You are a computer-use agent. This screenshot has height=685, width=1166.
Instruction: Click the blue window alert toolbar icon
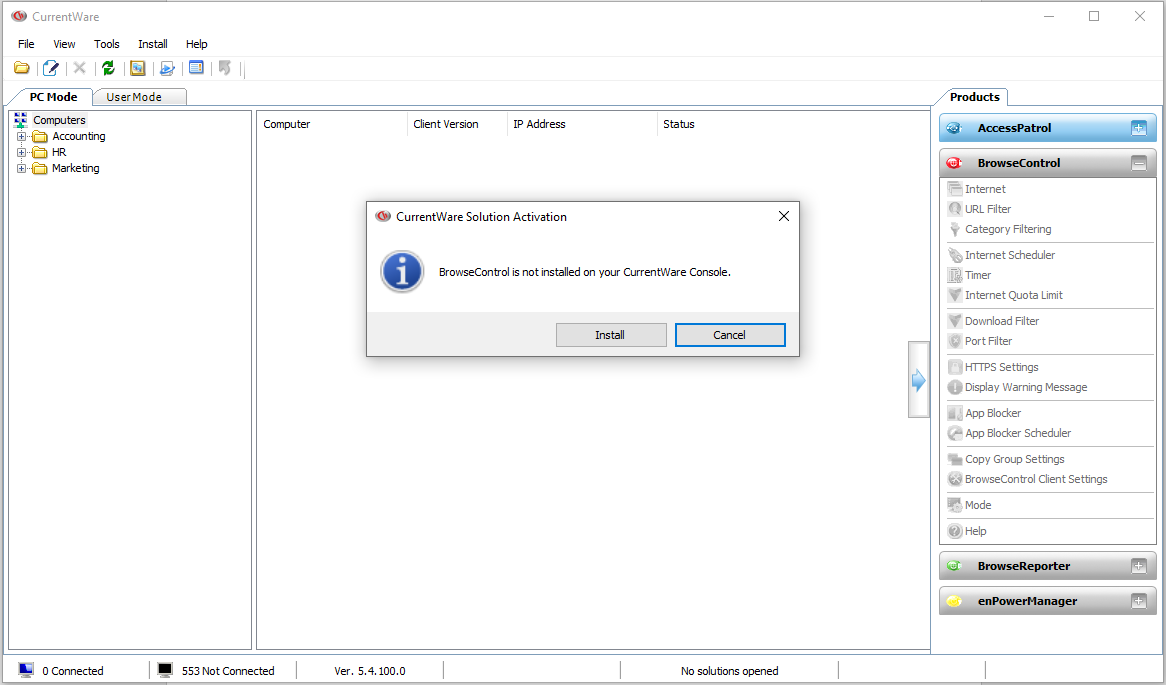196,68
